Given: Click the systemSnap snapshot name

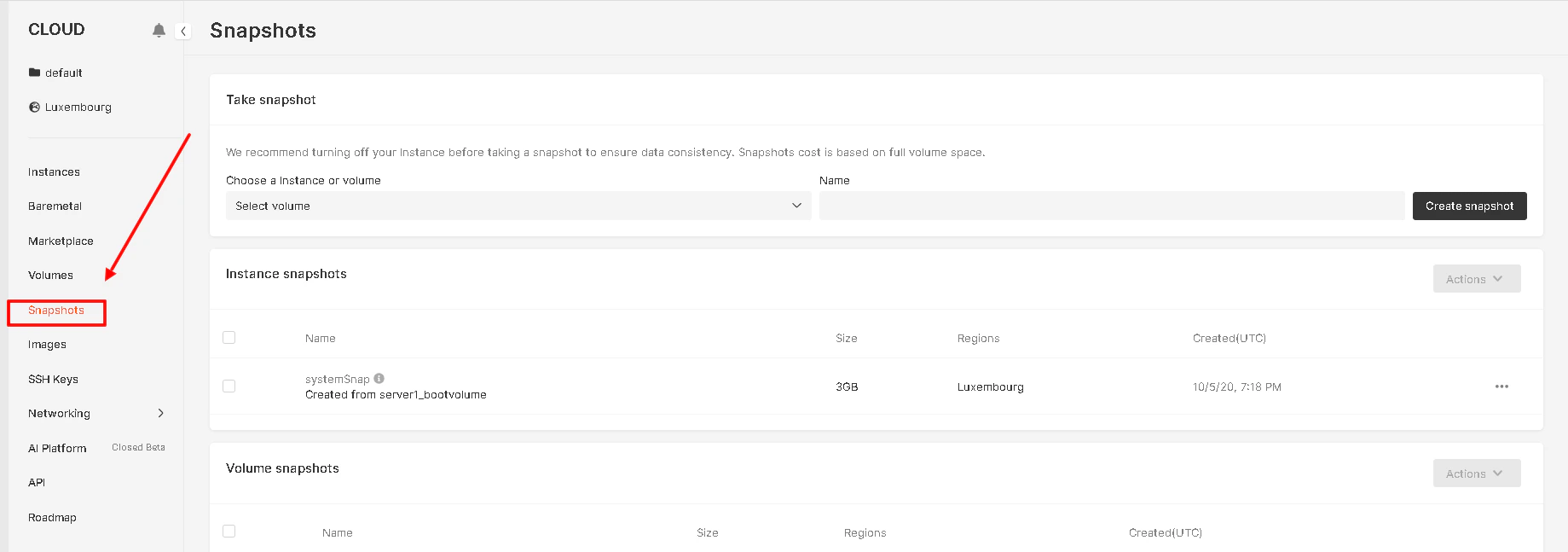Looking at the screenshot, I should point(338,379).
